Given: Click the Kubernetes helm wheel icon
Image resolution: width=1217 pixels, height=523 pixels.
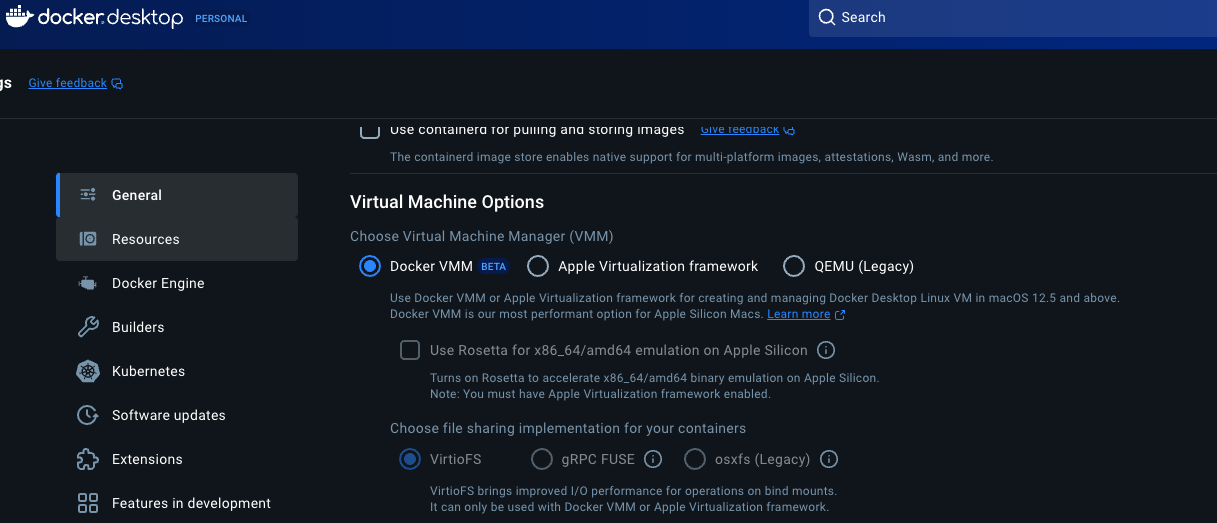Looking at the screenshot, I should pos(88,371).
